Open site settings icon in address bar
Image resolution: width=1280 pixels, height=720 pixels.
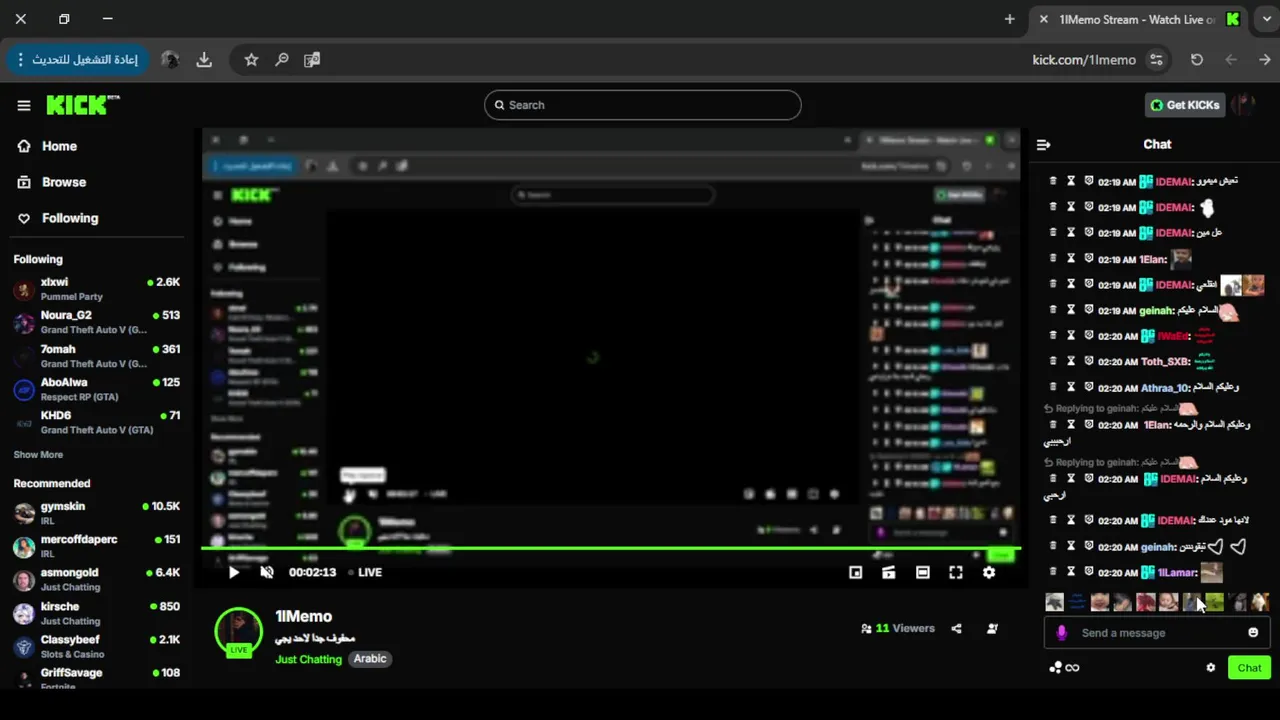[x=1157, y=60]
